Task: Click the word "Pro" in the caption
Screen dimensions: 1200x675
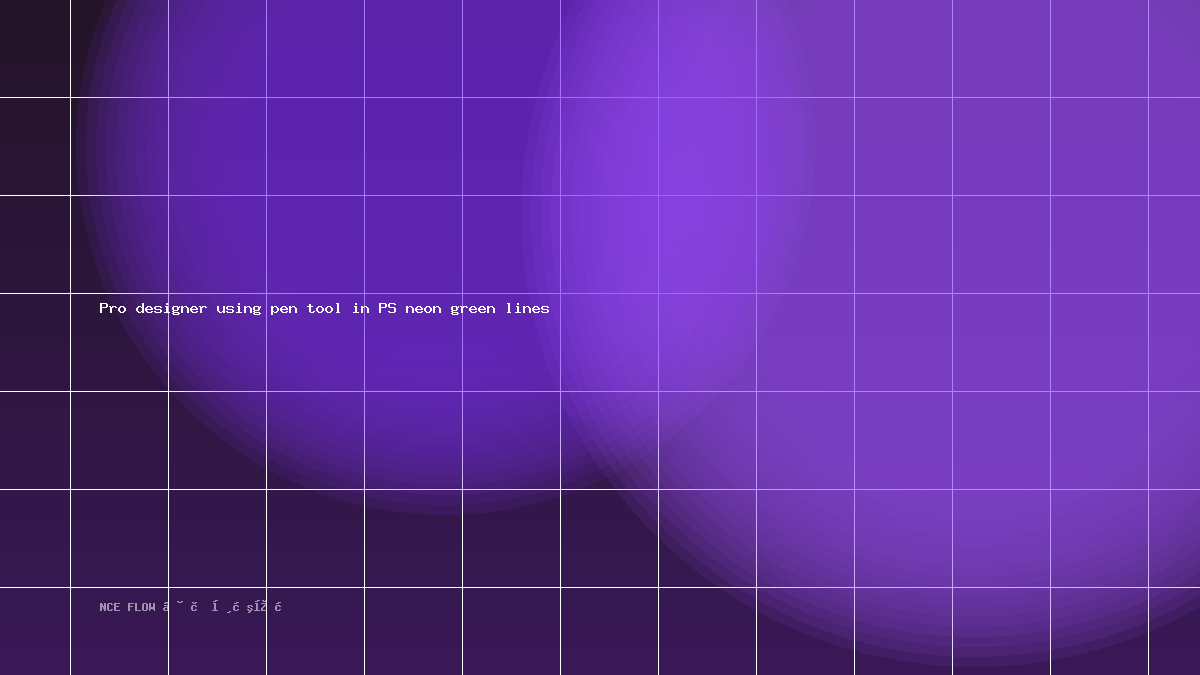Action: [x=113, y=308]
